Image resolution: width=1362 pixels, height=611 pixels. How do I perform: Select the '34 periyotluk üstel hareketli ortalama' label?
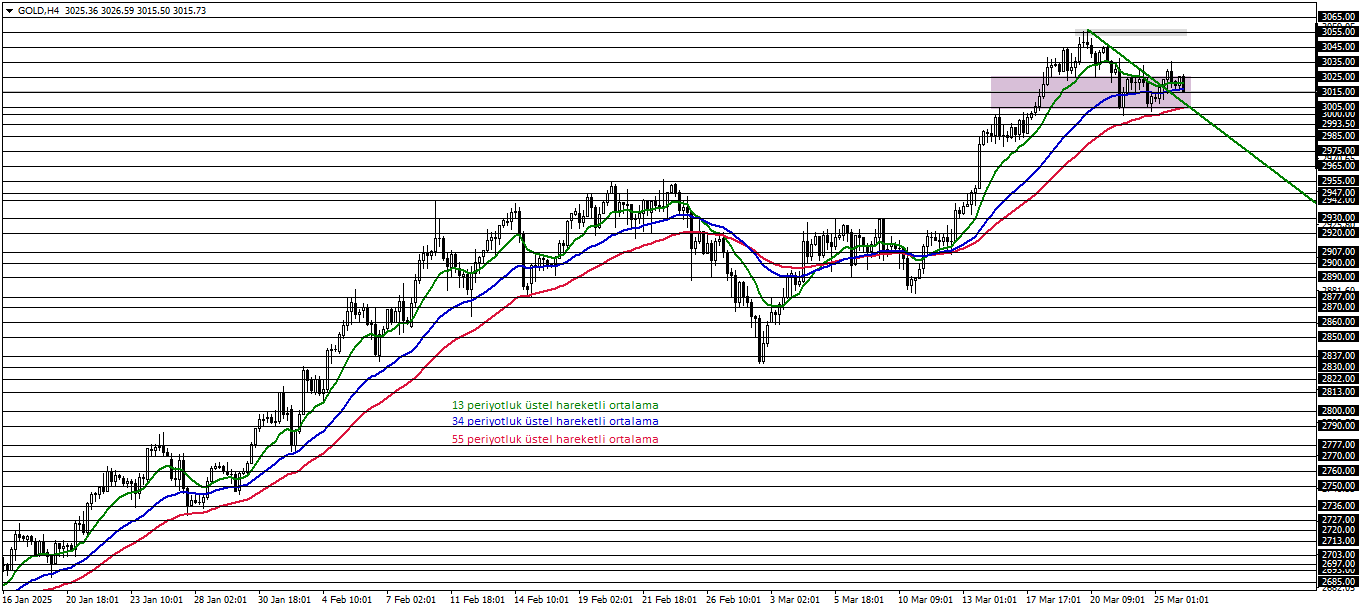coord(555,422)
